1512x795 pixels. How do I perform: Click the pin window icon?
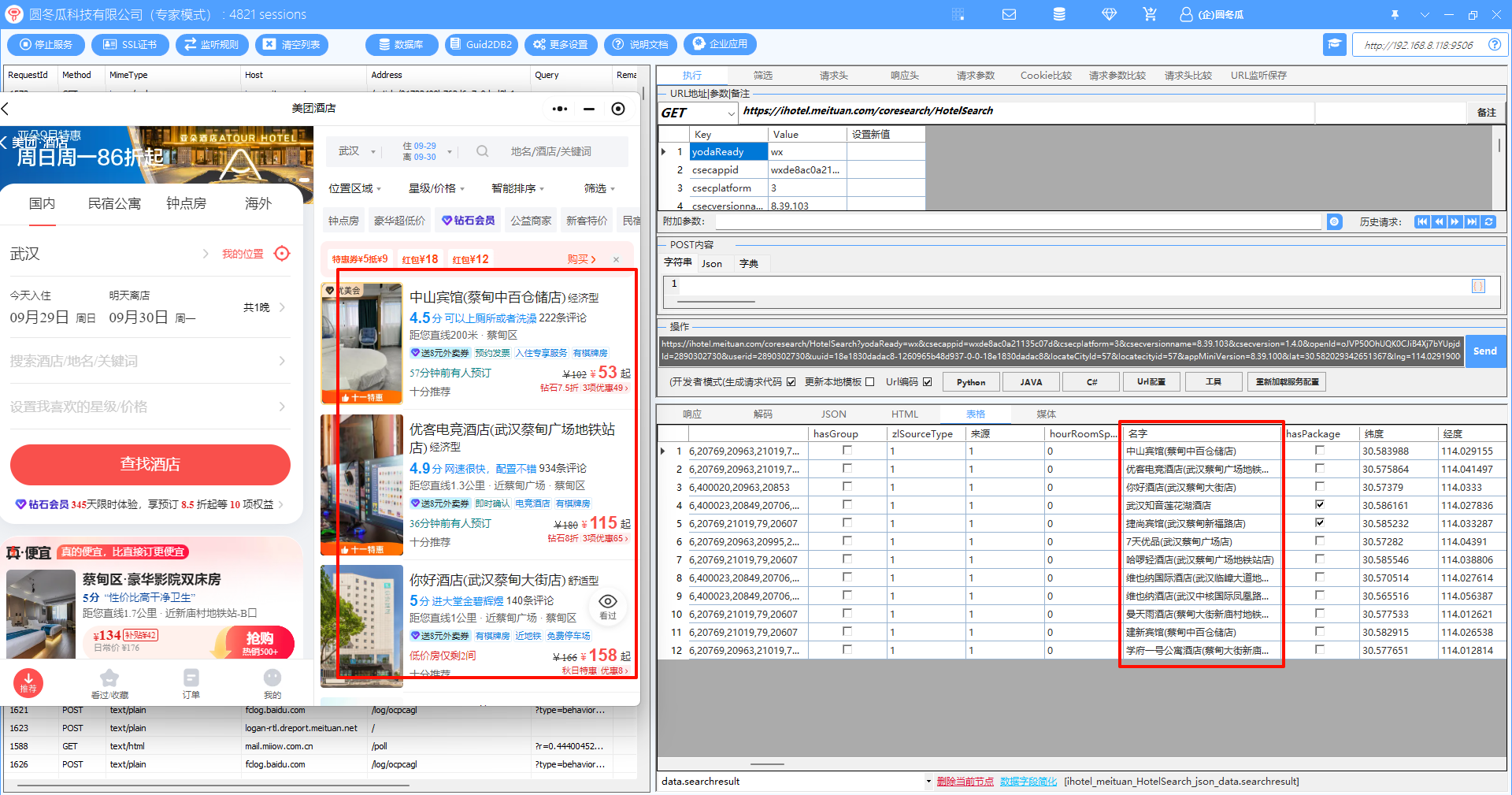coord(1395,14)
